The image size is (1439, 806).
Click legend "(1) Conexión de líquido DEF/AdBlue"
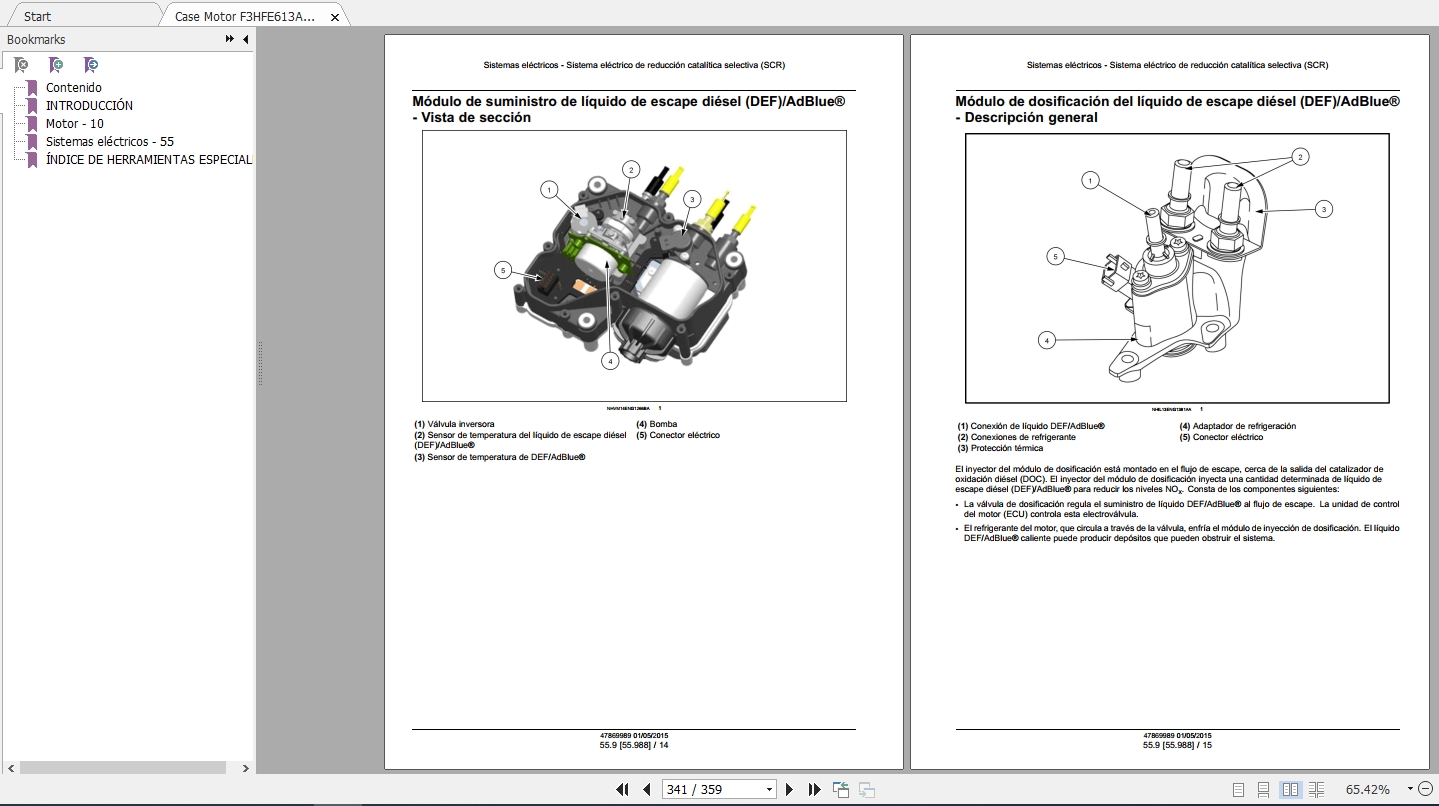(x=1031, y=426)
